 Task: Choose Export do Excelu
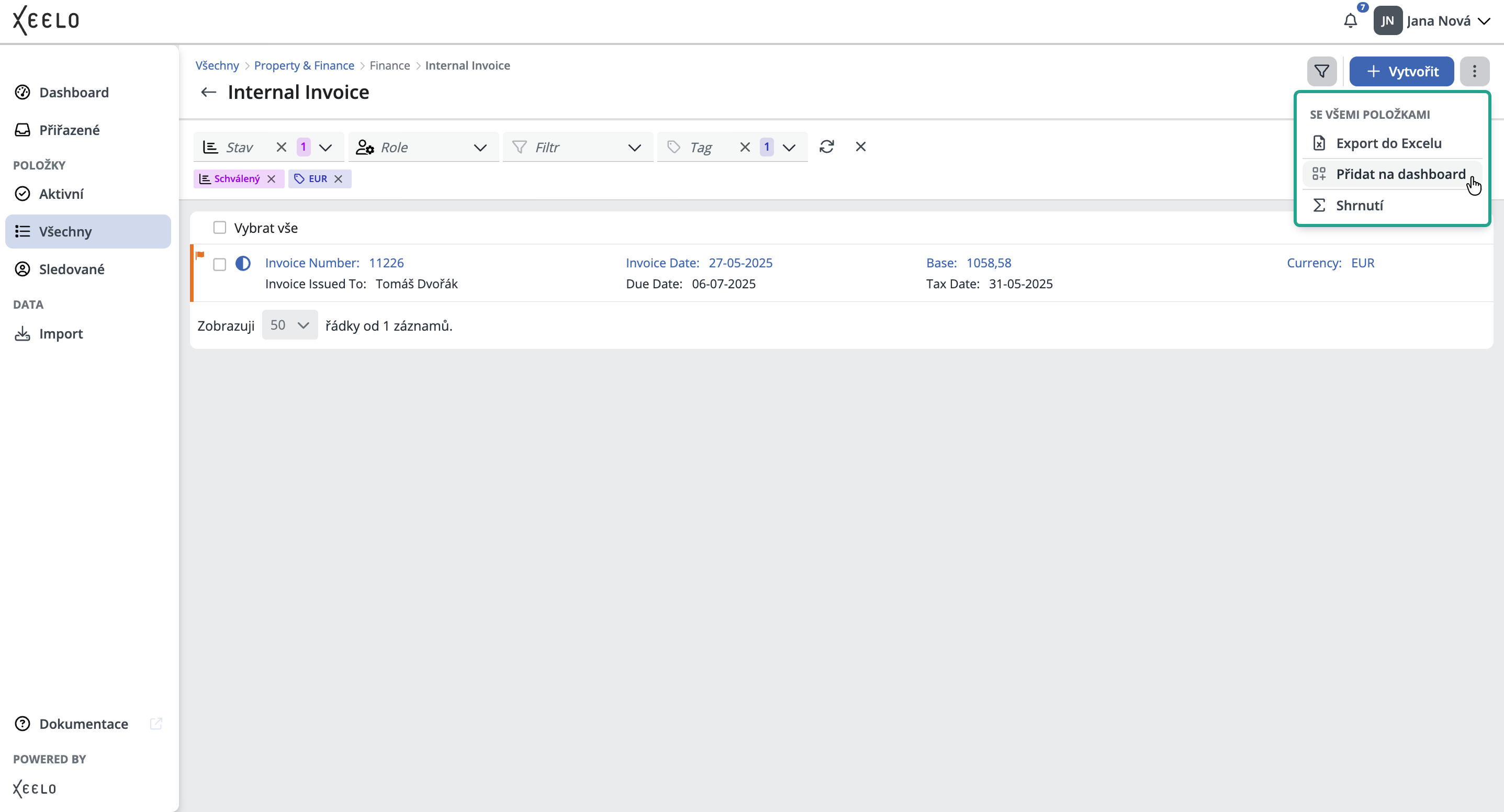[x=1392, y=143]
